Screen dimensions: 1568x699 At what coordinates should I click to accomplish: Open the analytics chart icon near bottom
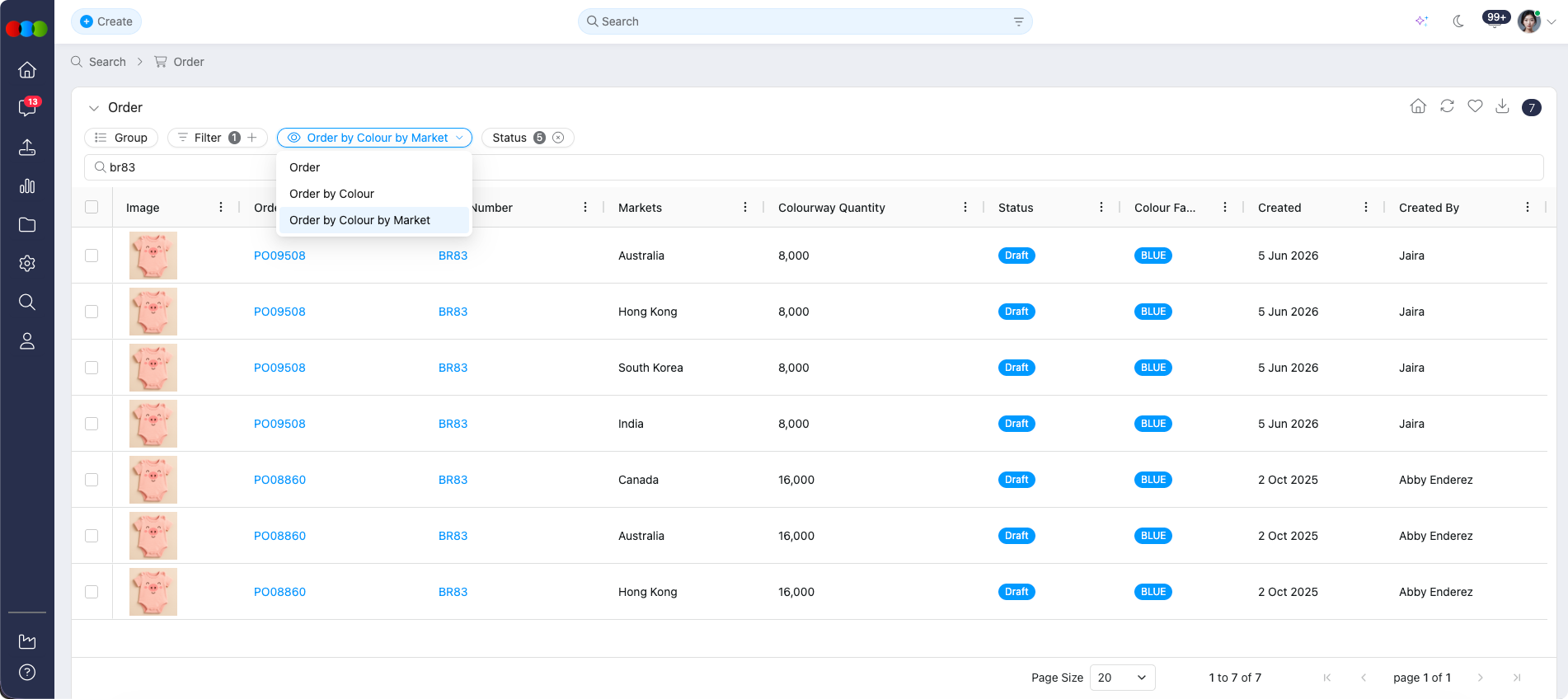(x=27, y=641)
